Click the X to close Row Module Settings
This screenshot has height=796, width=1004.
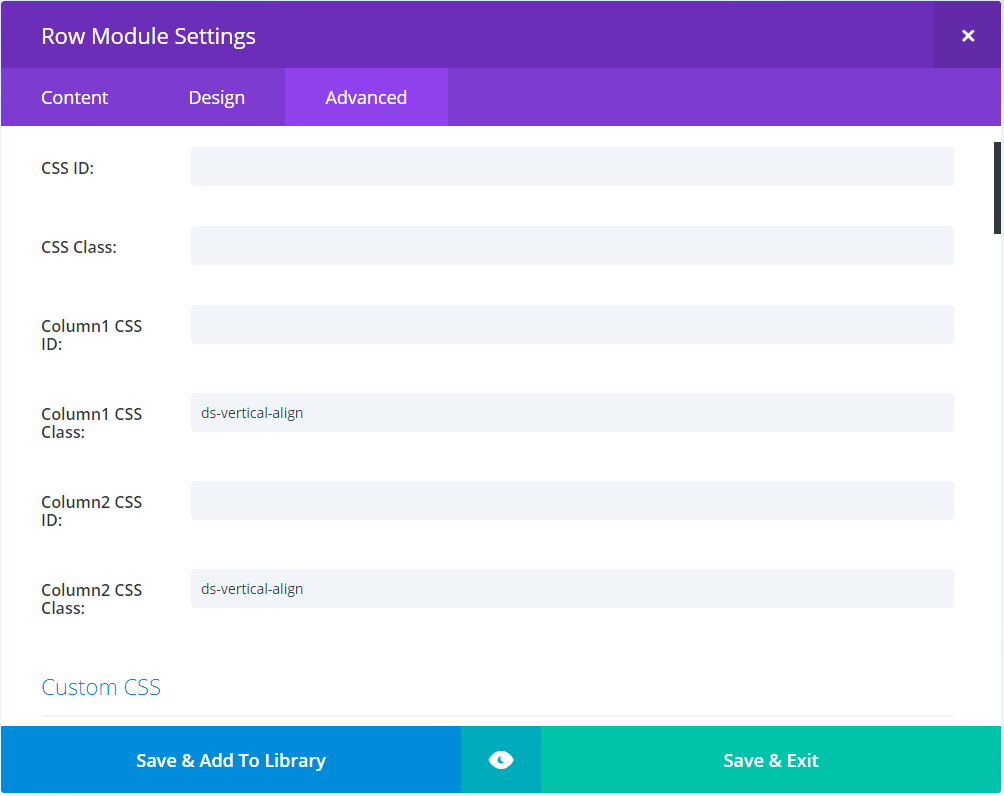(x=967, y=35)
